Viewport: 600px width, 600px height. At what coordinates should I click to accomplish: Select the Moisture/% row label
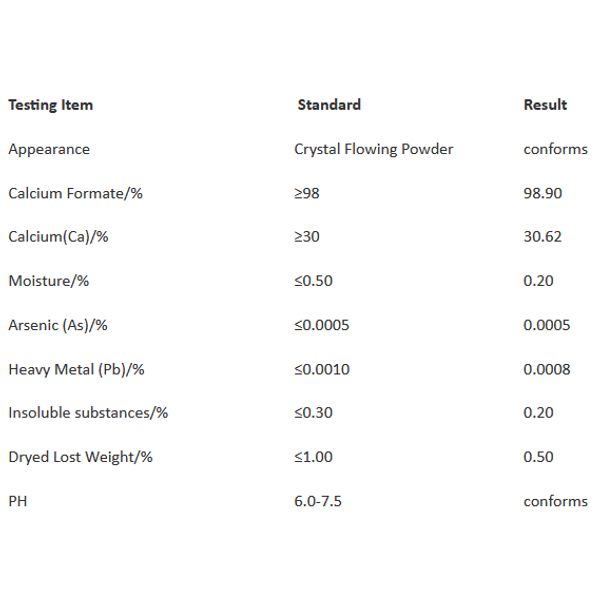coord(49,281)
